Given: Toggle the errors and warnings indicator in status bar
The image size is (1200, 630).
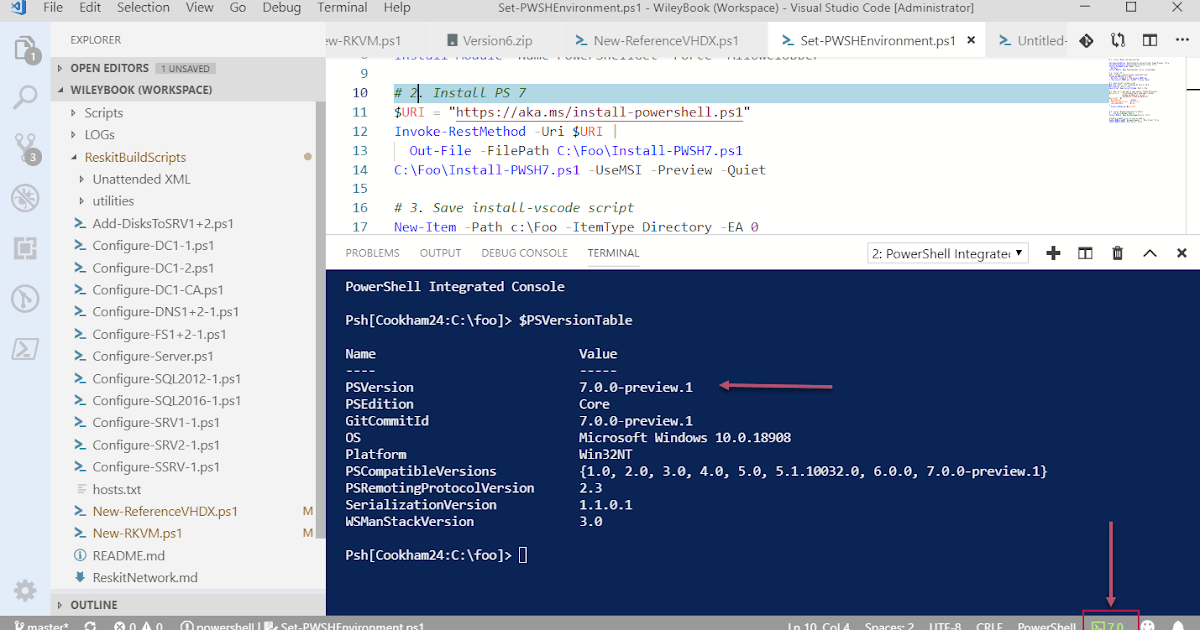Looking at the screenshot, I should point(138,623).
